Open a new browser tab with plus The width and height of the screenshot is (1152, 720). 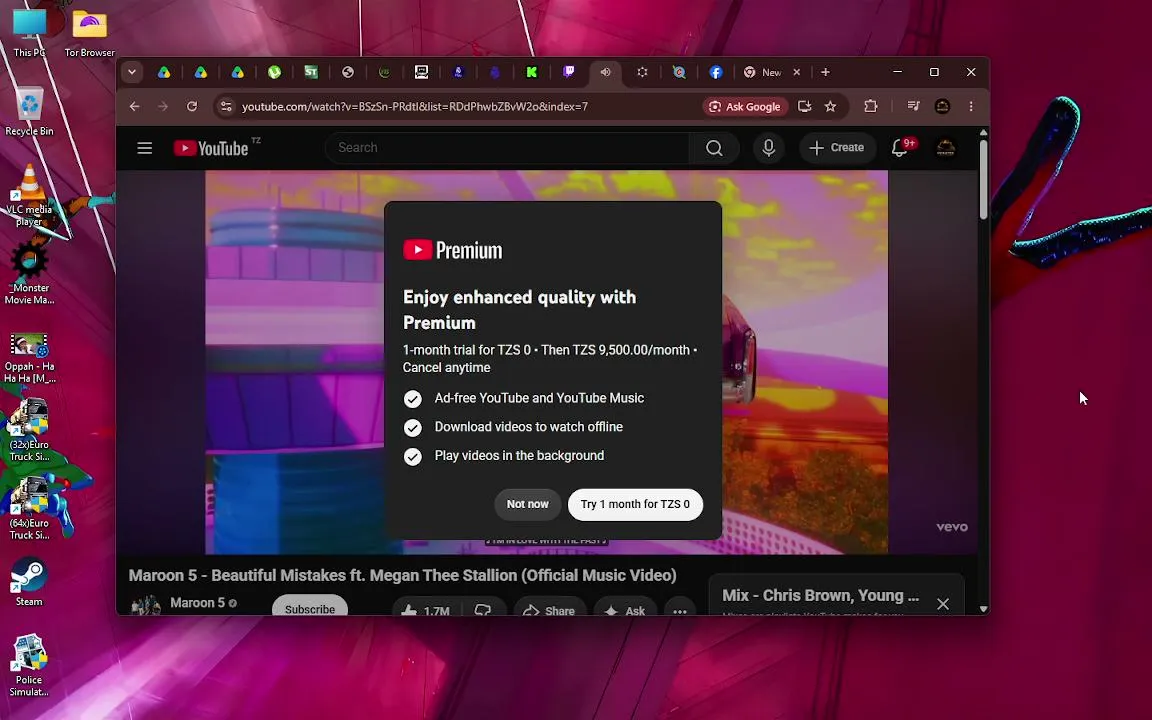tap(825, 72)
